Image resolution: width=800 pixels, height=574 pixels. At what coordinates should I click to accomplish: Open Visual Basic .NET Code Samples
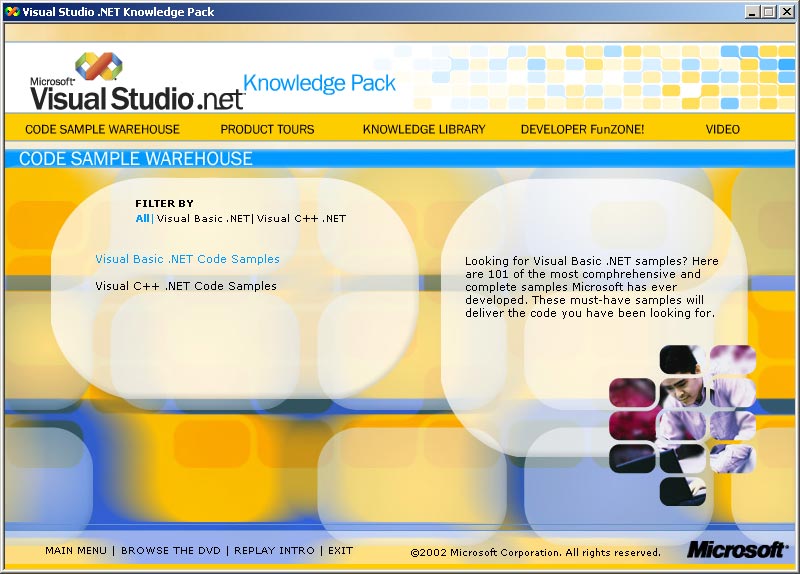(187, 259)
